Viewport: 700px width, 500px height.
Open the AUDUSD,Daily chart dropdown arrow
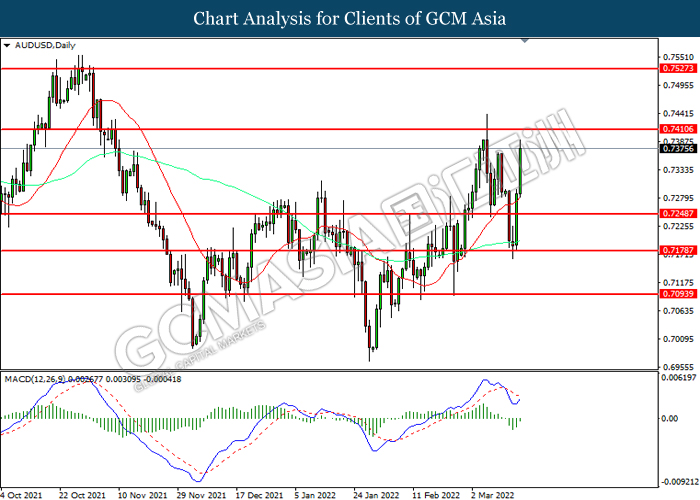(x=7, y=46)
